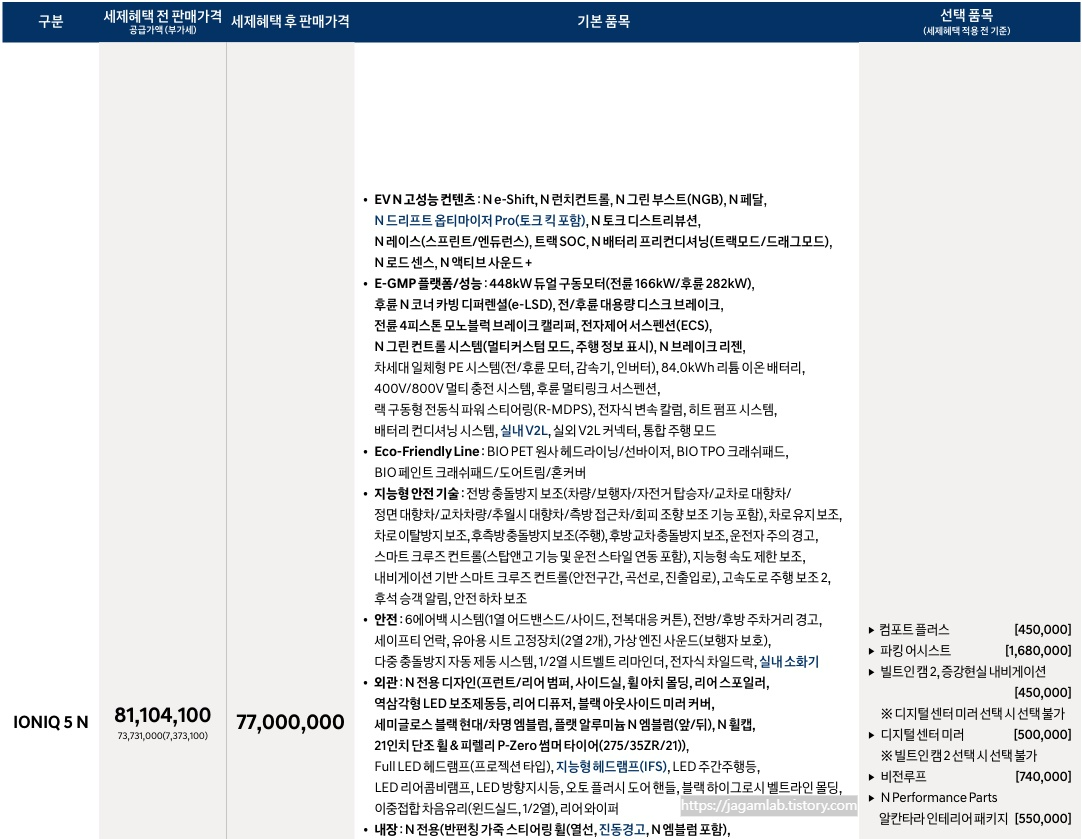Click the blue '실내 V2L' text
1082x839 pixels.
[x=524, y=431]
